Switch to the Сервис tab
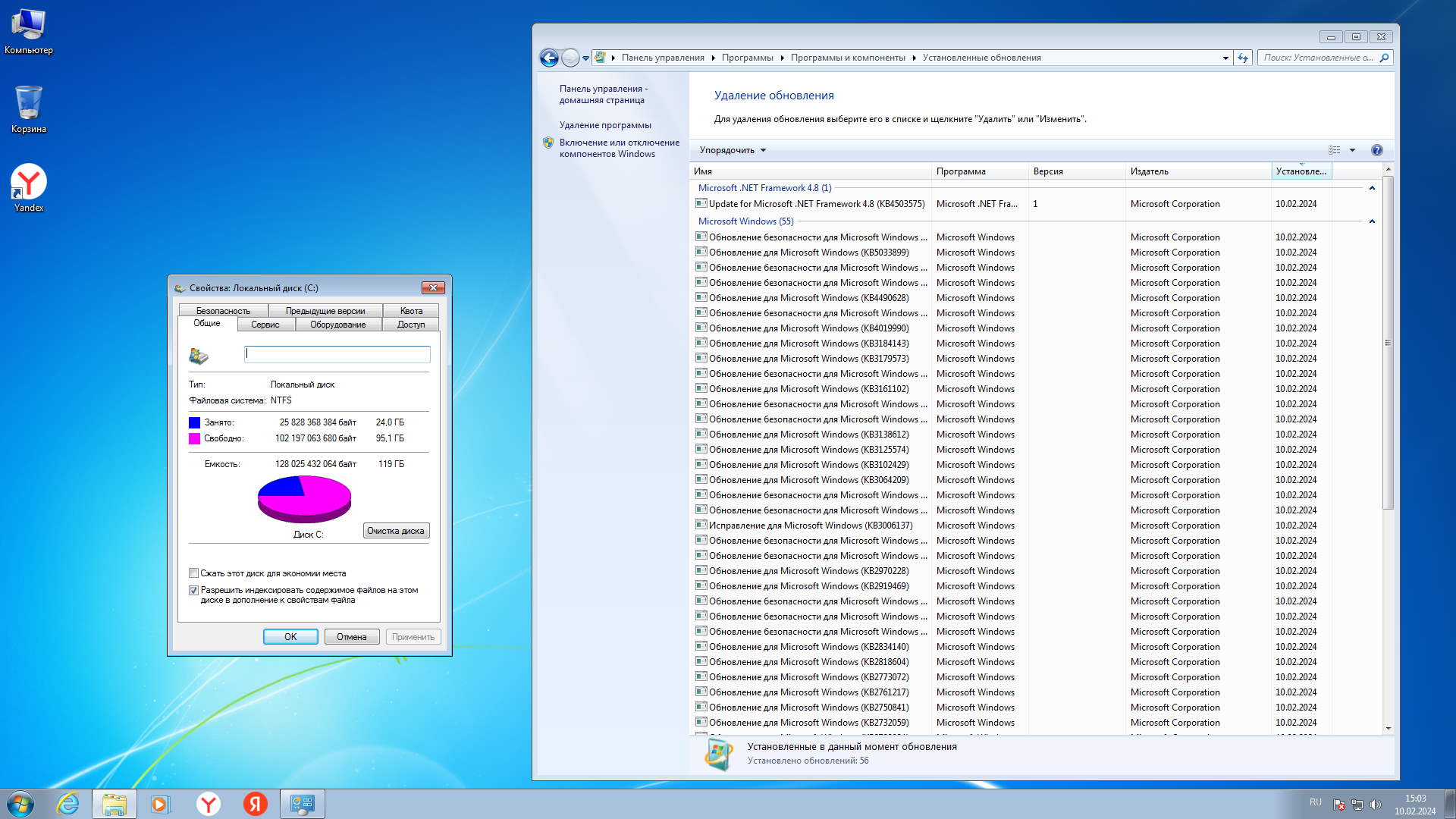The width and height of the screenshot is (1456, 819). (265, 325)
